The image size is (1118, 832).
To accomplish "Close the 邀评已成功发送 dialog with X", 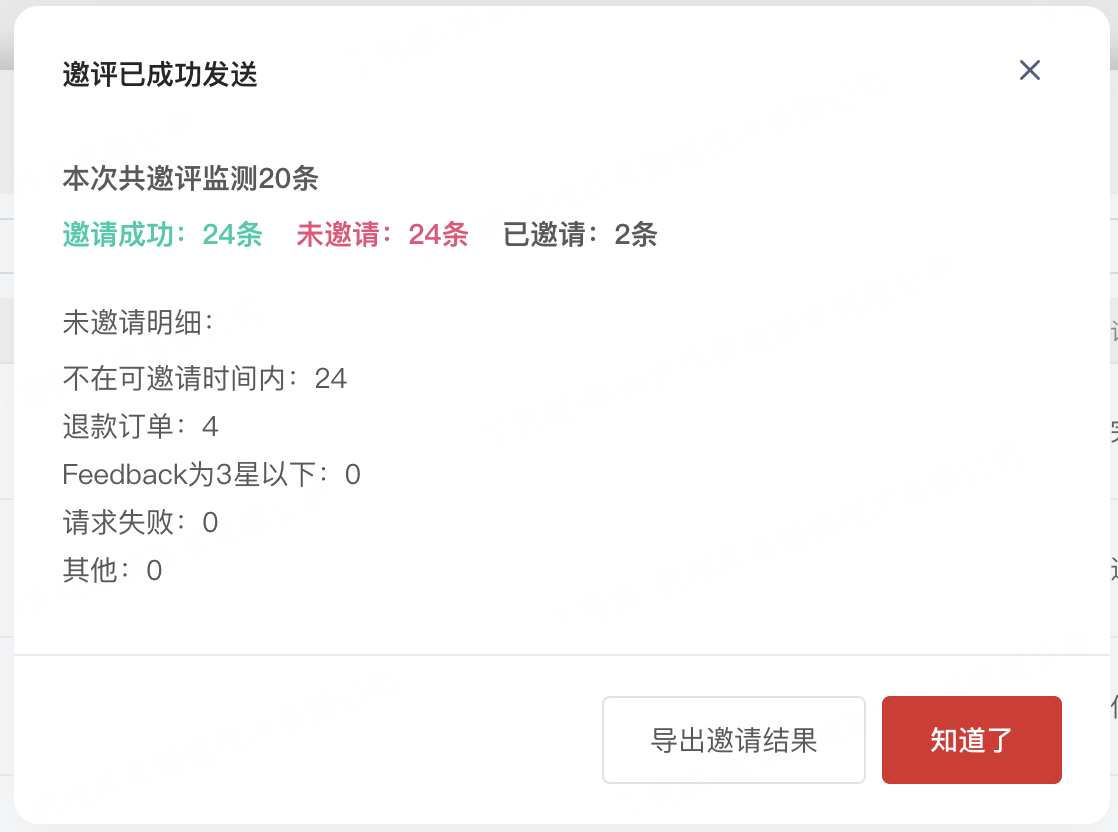I will click(x=1030, y=71).
